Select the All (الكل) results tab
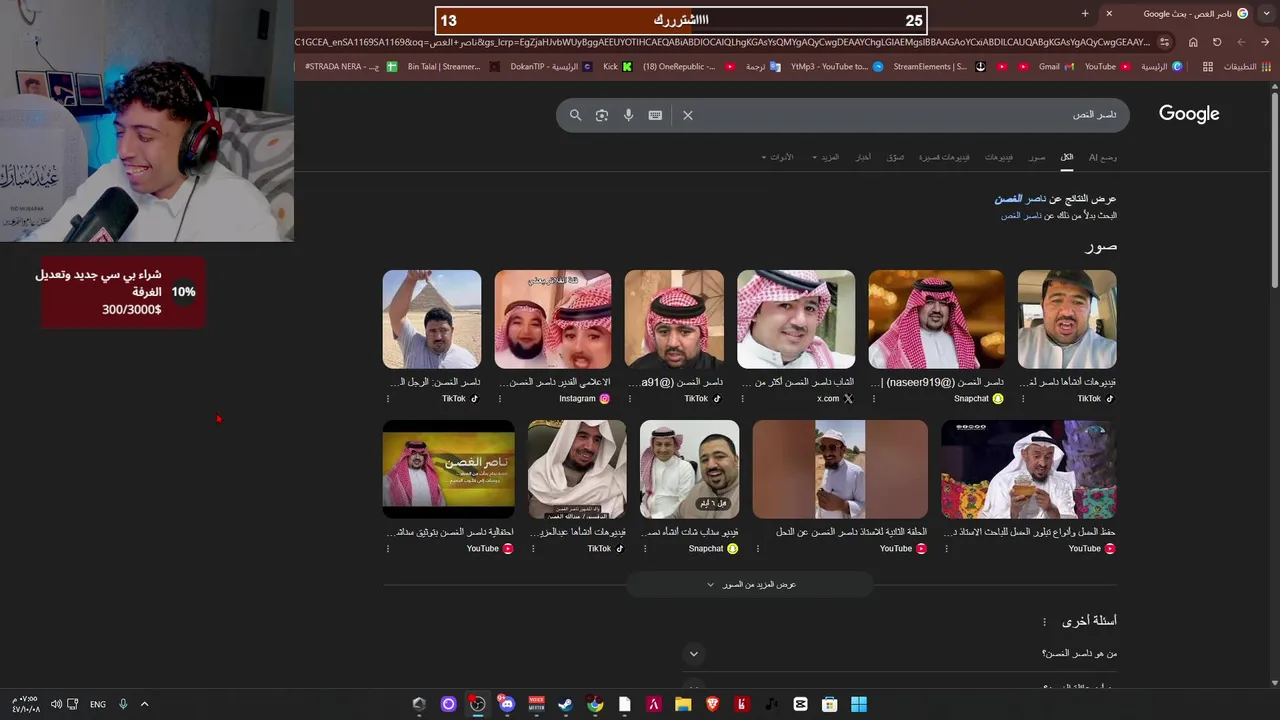 coord(1067,157)
